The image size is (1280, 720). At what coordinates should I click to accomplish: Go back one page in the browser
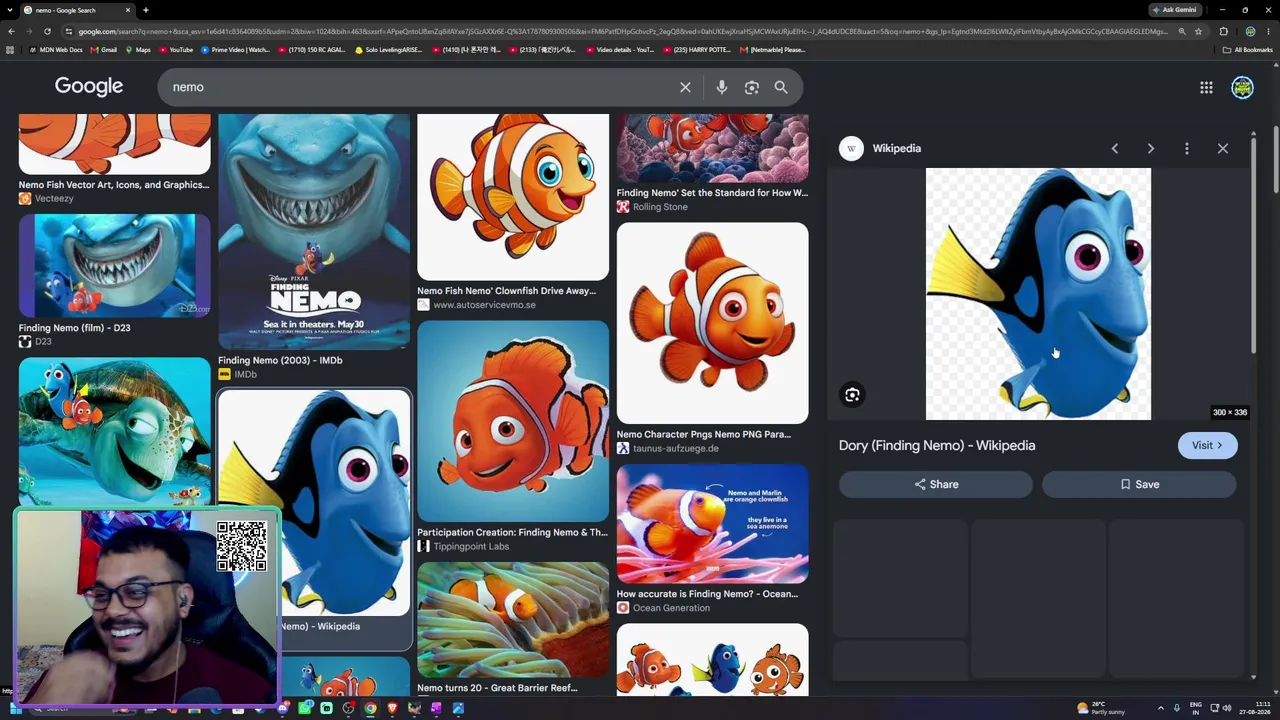[11, 31]
